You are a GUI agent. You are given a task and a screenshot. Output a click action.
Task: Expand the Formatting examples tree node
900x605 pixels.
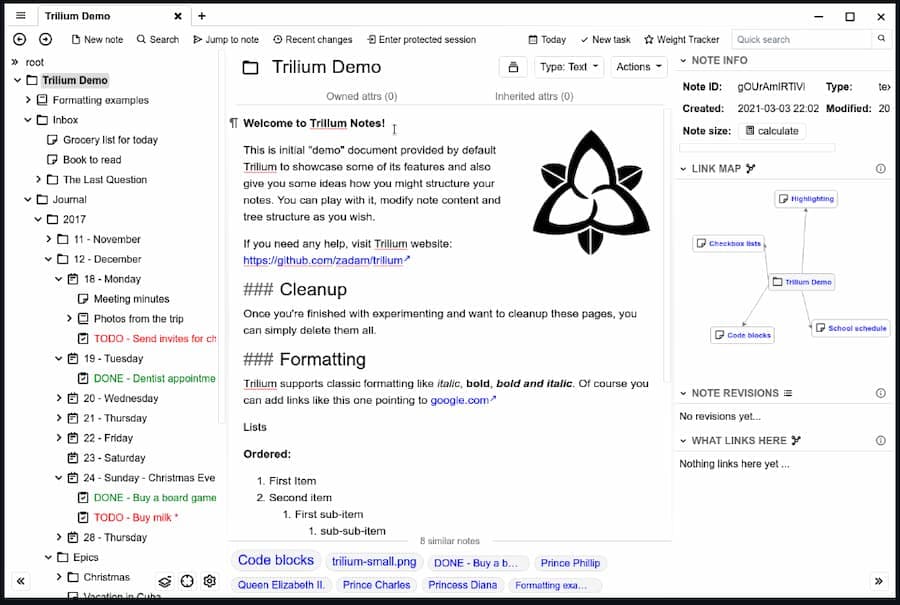[x=28, y=100]
